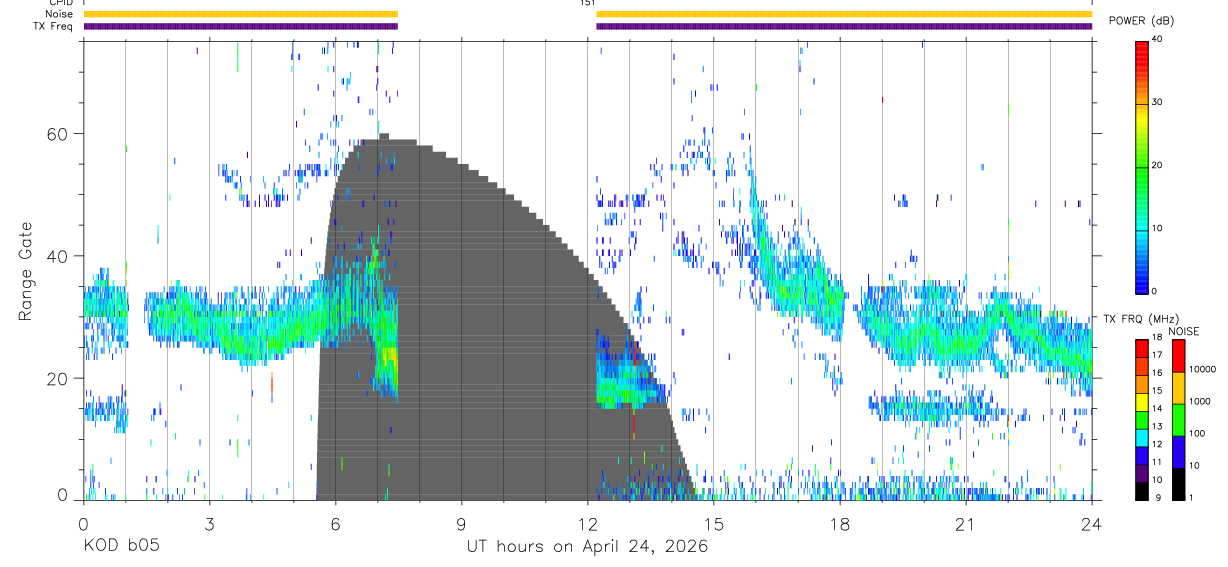Click 'UT hours on April 24, 2026' label

(587, 547)
